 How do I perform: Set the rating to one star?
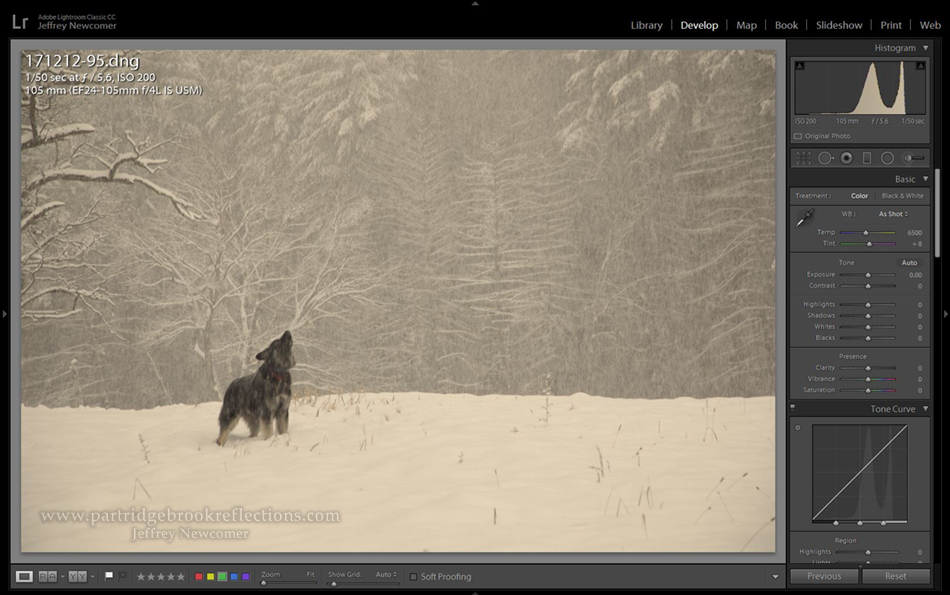point(141,577)
